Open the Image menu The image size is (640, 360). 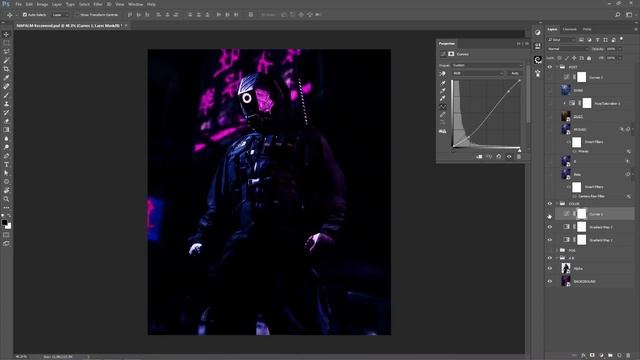(42, 4)
